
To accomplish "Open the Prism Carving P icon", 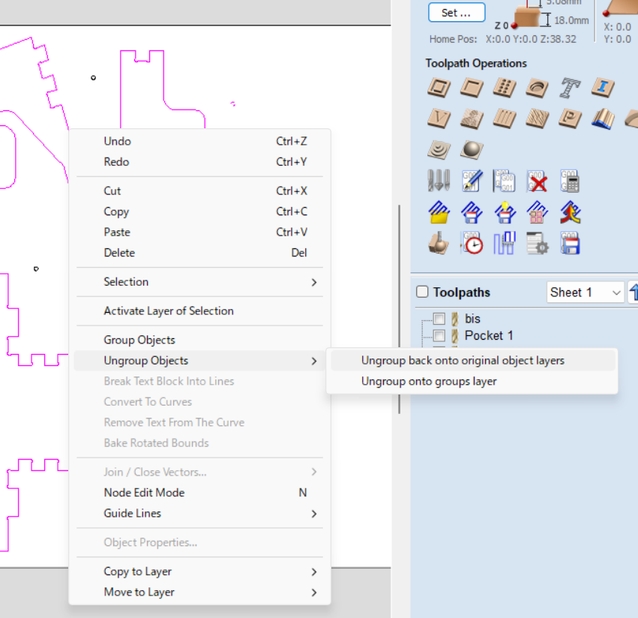I will click(x=570, y=118).
